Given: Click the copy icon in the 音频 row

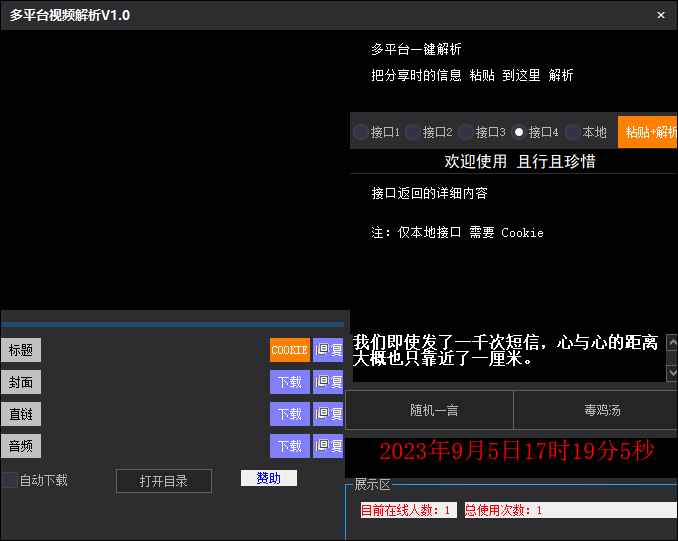Looking at the screenshot, I should point(328,446).
